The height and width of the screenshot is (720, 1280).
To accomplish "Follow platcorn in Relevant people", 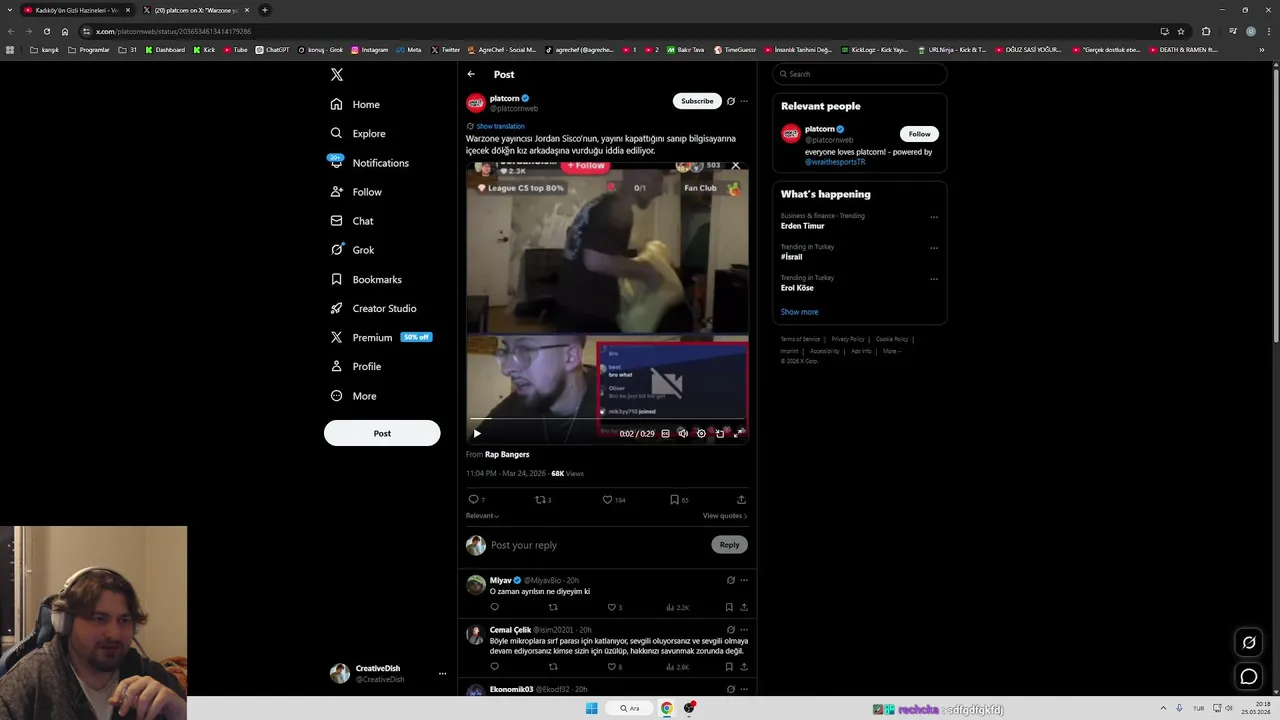I will tap(919, 134).
